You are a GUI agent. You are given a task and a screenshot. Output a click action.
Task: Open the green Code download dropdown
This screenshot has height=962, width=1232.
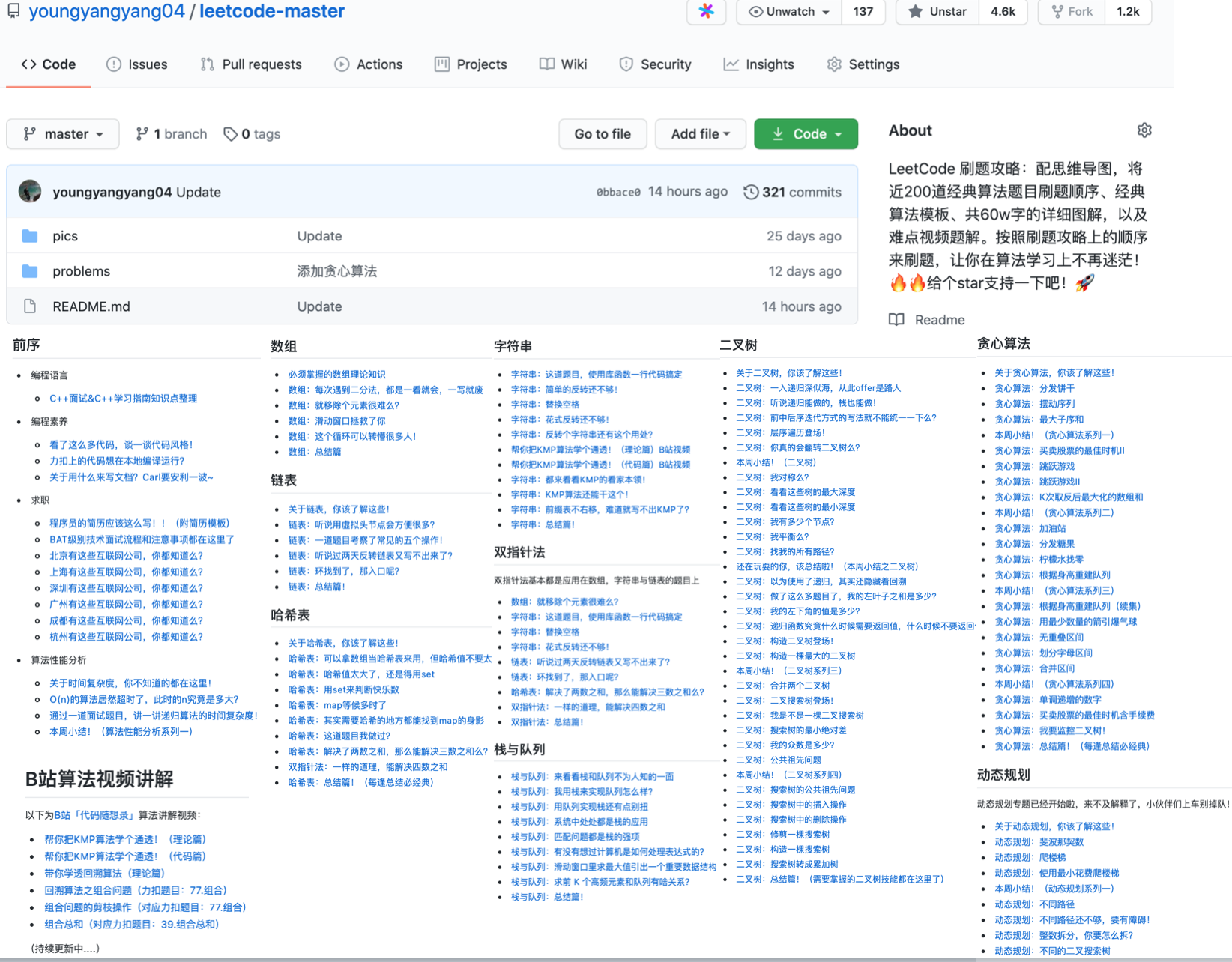[806, 134]
